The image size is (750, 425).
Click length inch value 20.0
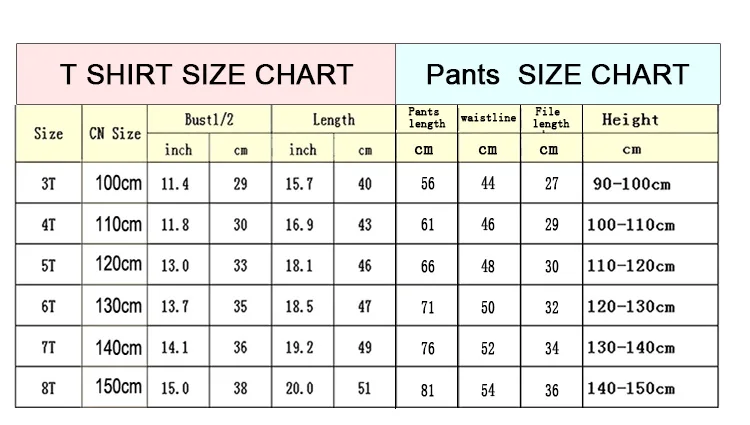point(299,388)
